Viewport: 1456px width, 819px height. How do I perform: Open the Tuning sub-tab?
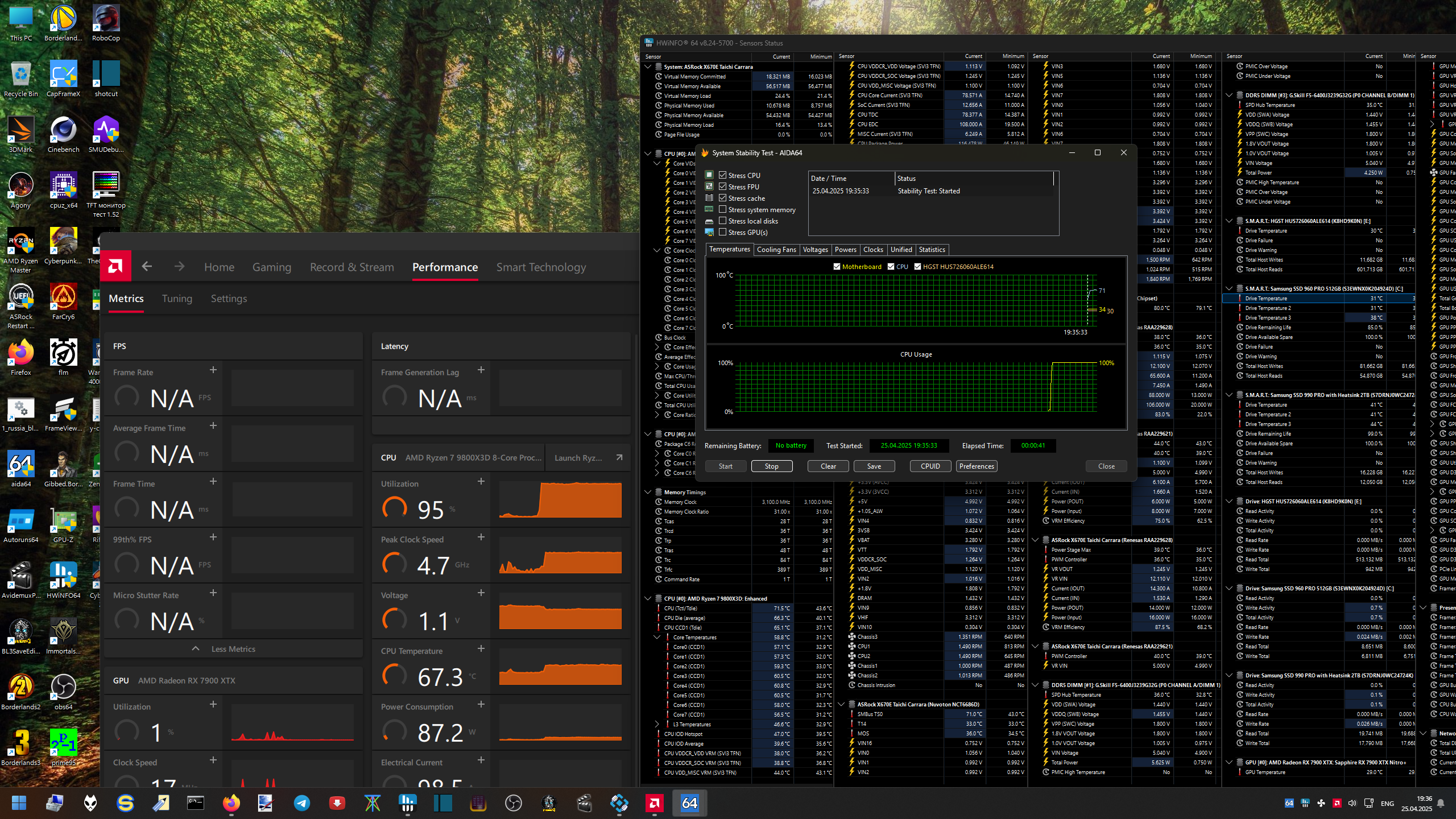(x=177, y=299)
